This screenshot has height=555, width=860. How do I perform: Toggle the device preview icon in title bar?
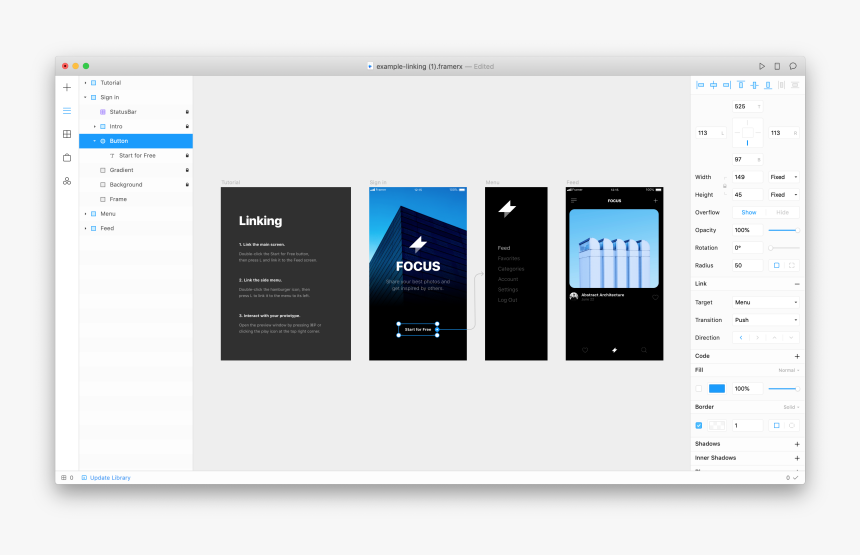(777, 66)
